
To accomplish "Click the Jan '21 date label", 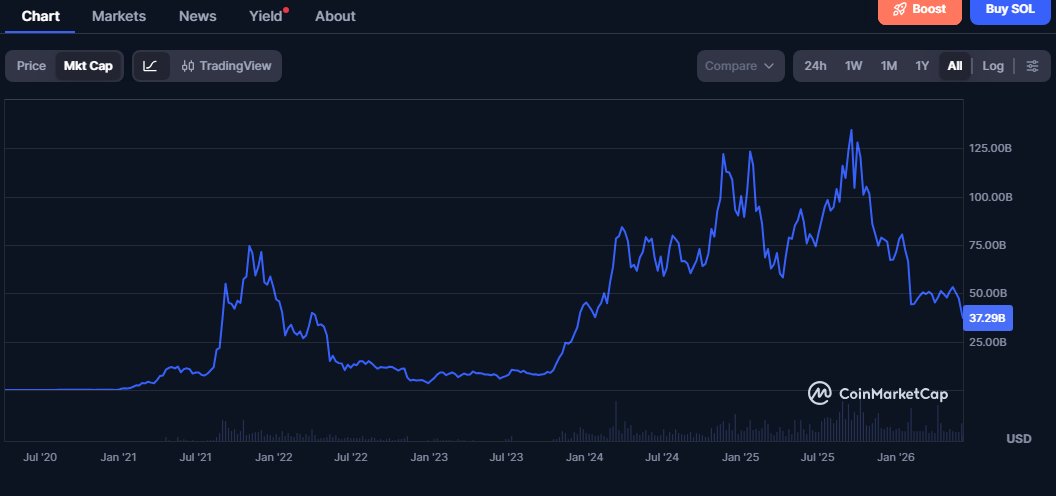I will click(x=119, y=458).
